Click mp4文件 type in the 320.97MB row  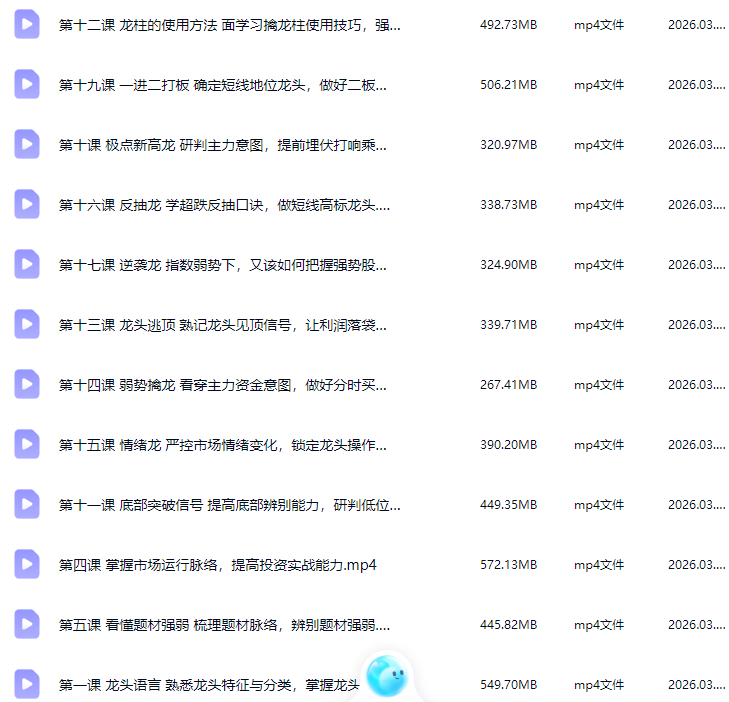tap(598, 145)
